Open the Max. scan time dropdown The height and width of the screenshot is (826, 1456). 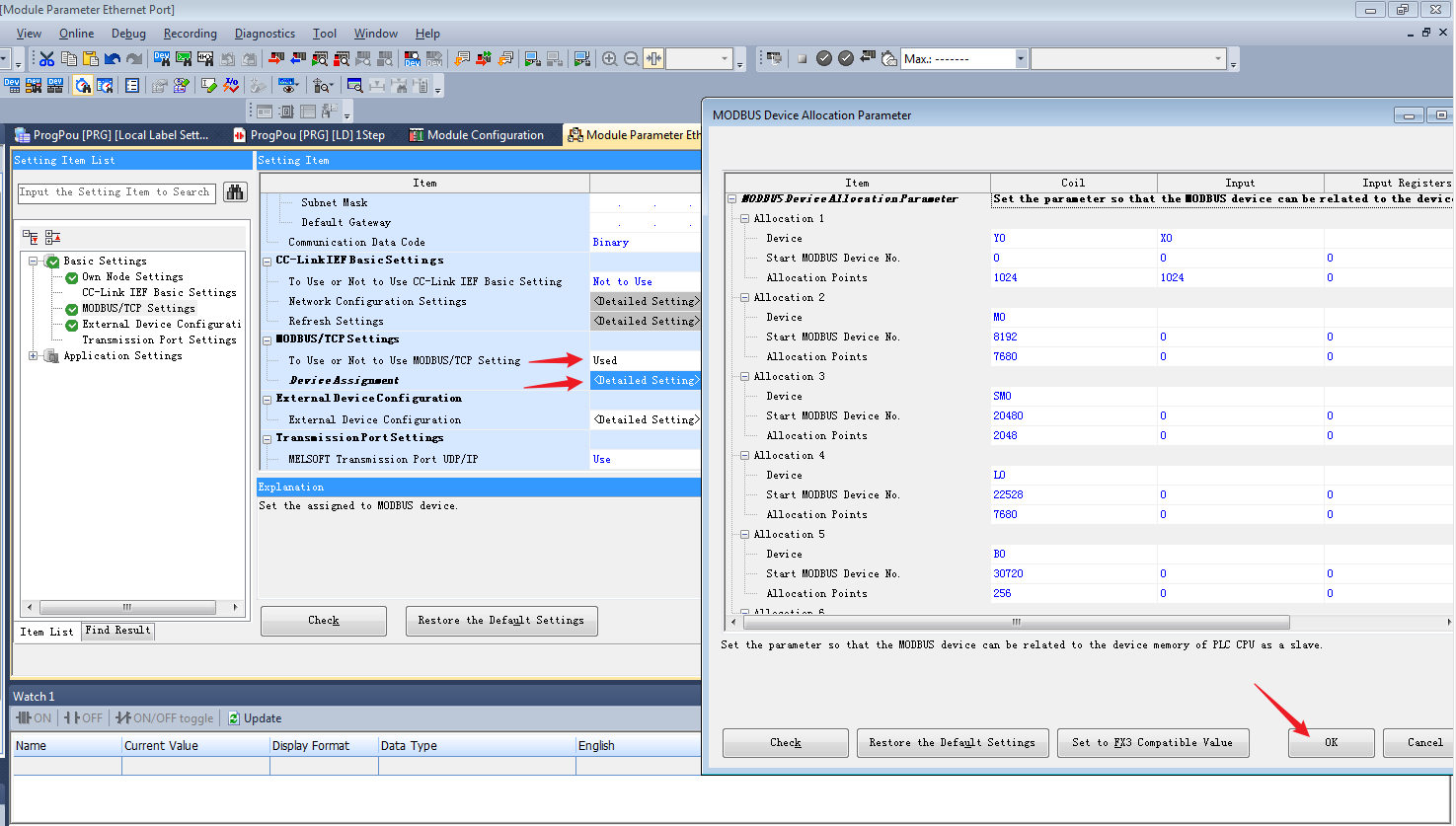[1020, 59]
